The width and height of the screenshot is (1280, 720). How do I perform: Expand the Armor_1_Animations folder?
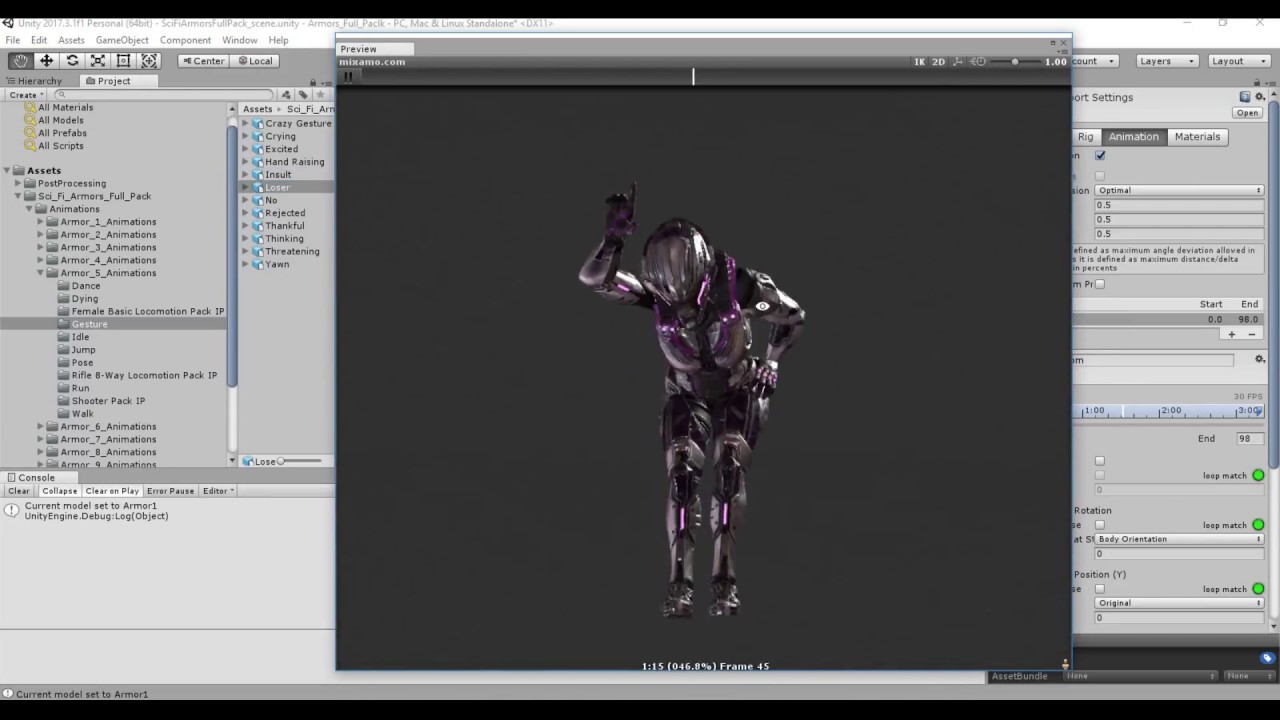click(x=41, y=222)
